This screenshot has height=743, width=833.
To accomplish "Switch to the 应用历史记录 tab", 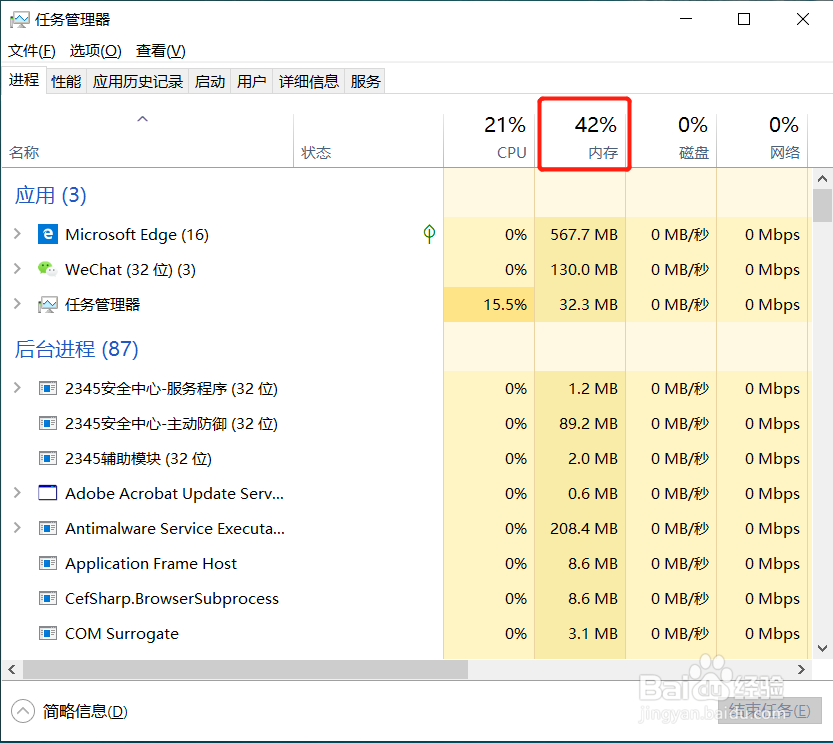I will tap(138, 81).
